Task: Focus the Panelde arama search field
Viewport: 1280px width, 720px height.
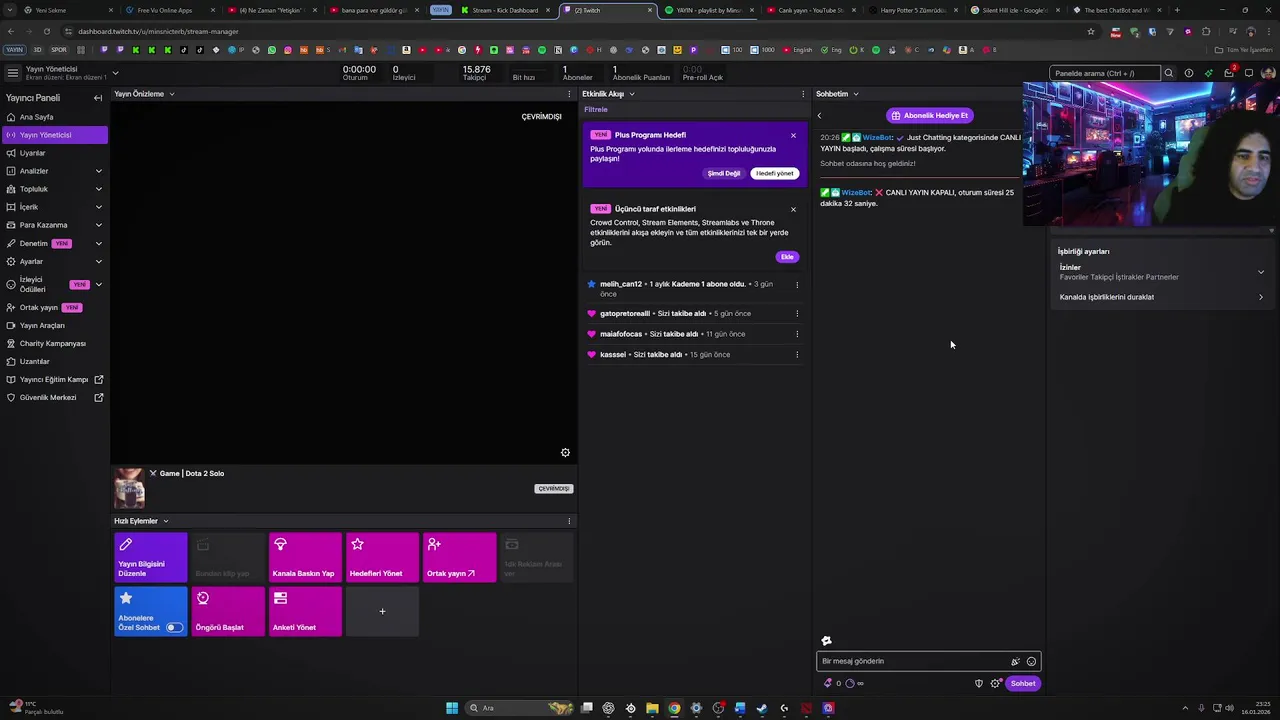Action: [x=1104, y=73]
